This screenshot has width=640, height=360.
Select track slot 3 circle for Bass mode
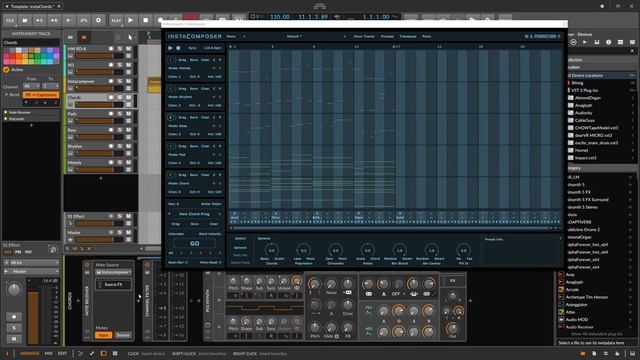171,117
